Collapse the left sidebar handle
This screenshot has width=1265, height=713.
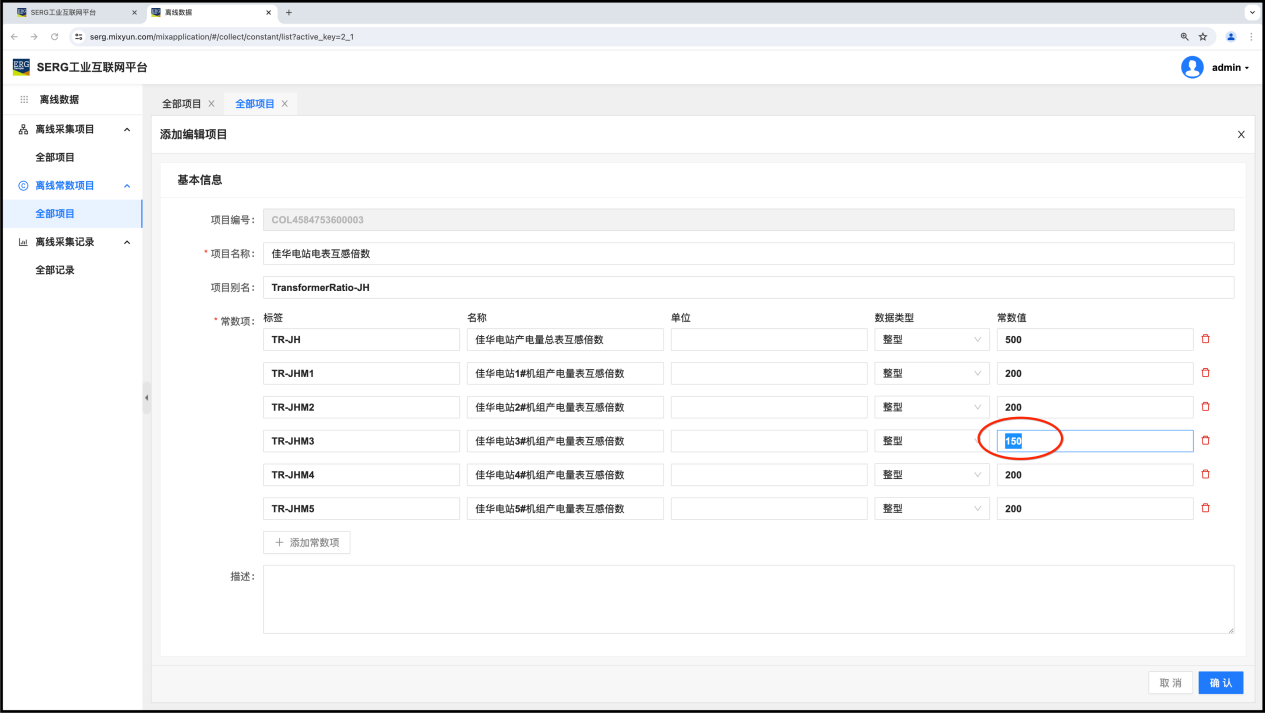147,397
